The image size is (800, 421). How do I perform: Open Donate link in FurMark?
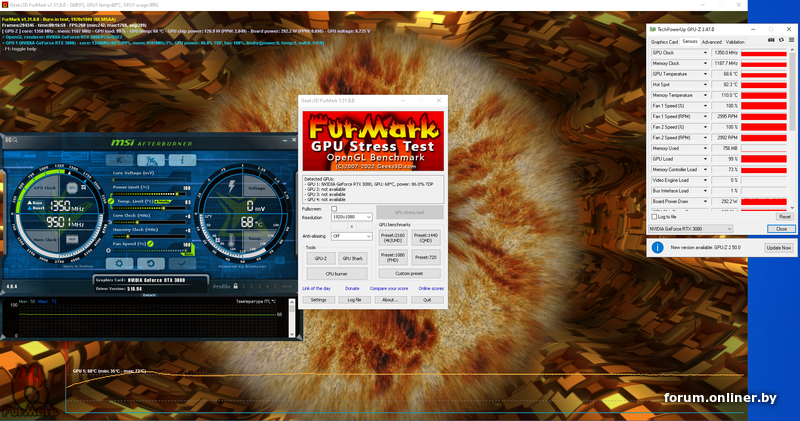[352, 288]
